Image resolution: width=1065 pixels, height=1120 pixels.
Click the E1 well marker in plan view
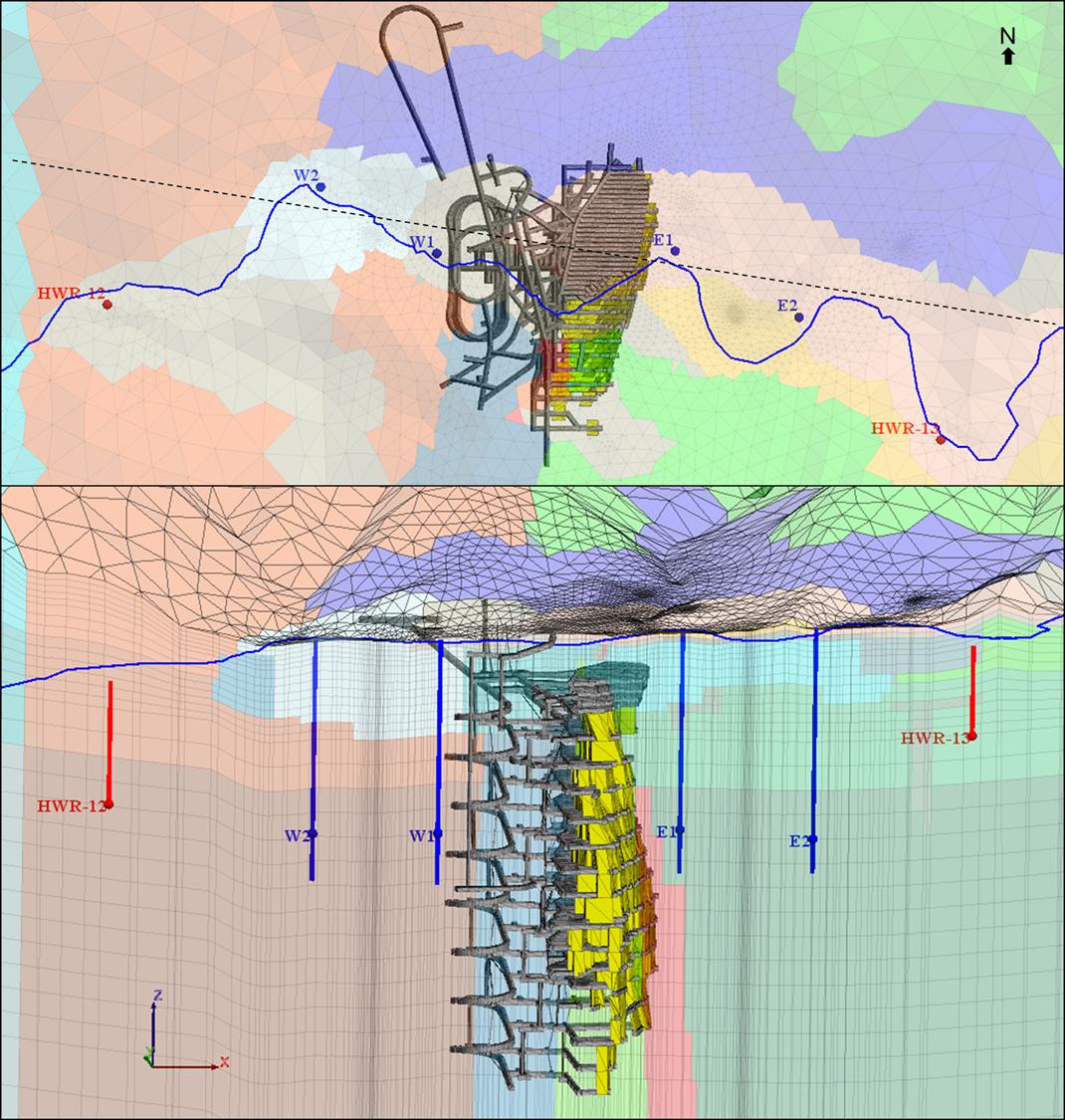675,251
